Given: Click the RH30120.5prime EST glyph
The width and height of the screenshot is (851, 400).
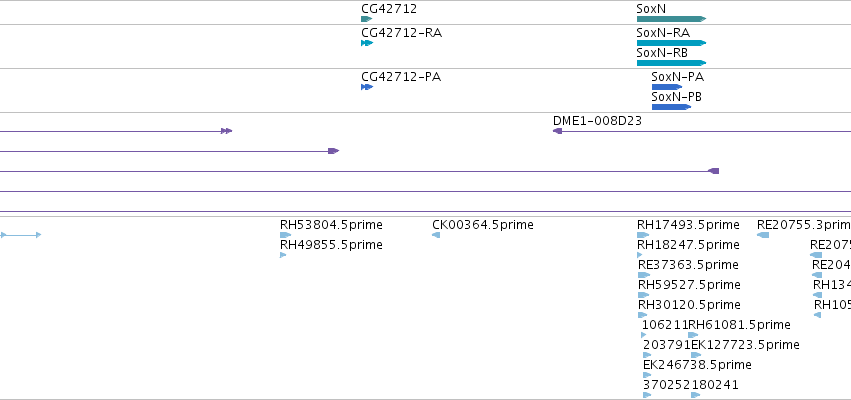Looking at the screenshot, I should pyautogui.click(x=643, y=315).
